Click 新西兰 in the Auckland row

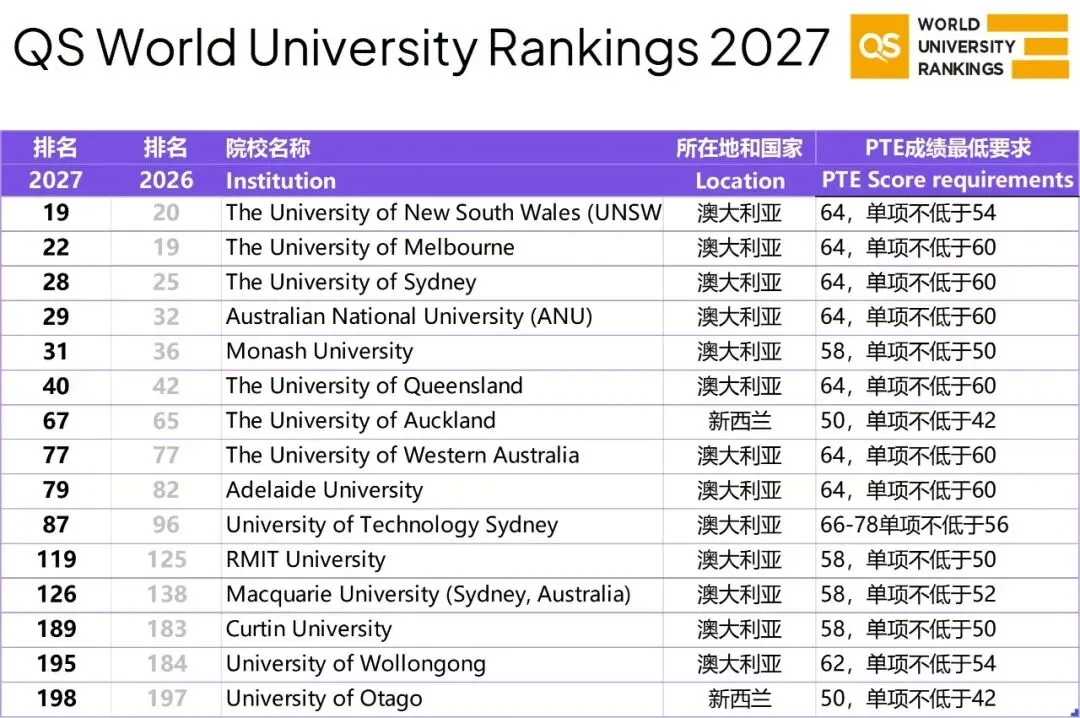[740, 420]
